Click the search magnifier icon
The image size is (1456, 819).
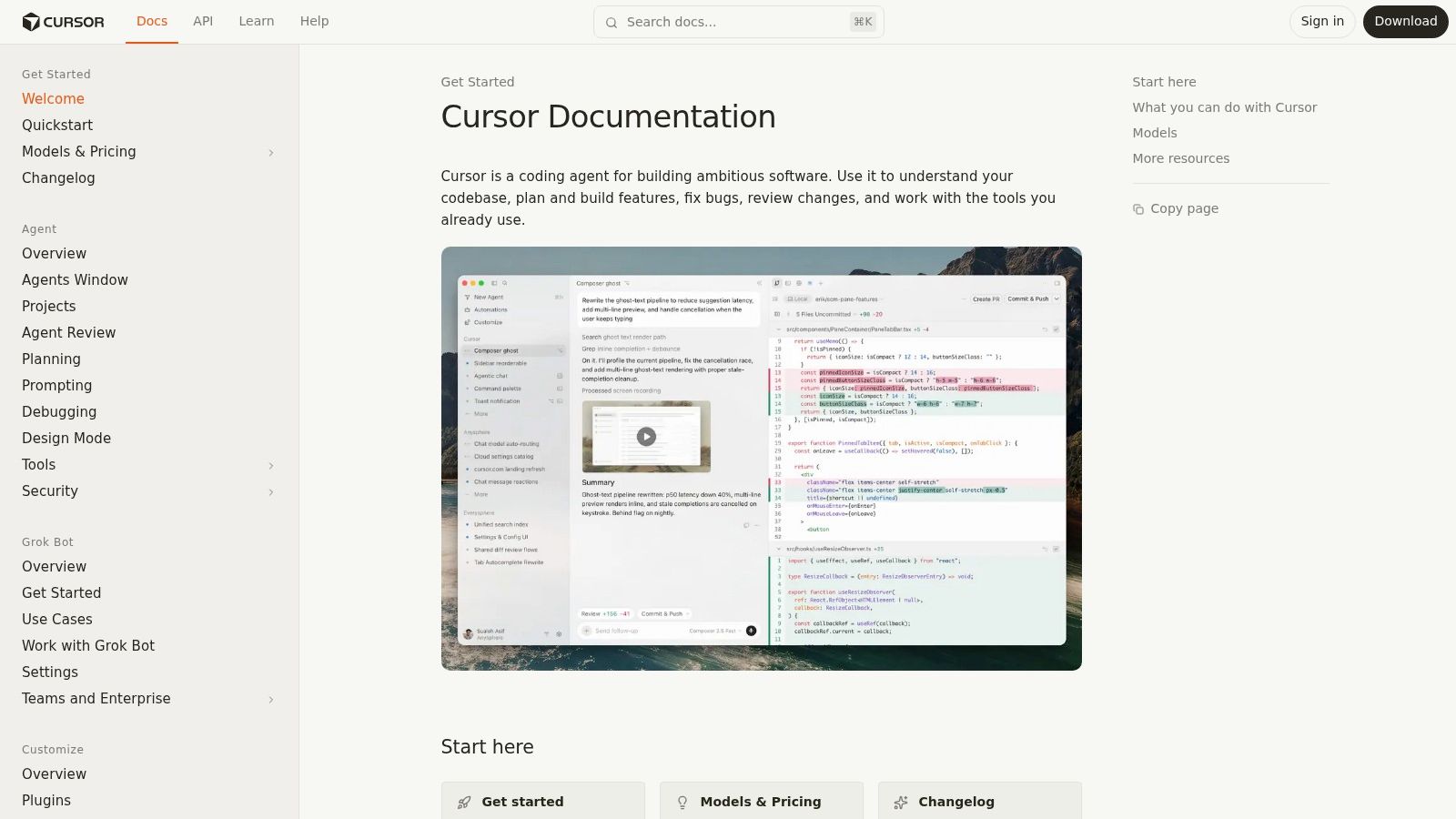tap(612, 23)
